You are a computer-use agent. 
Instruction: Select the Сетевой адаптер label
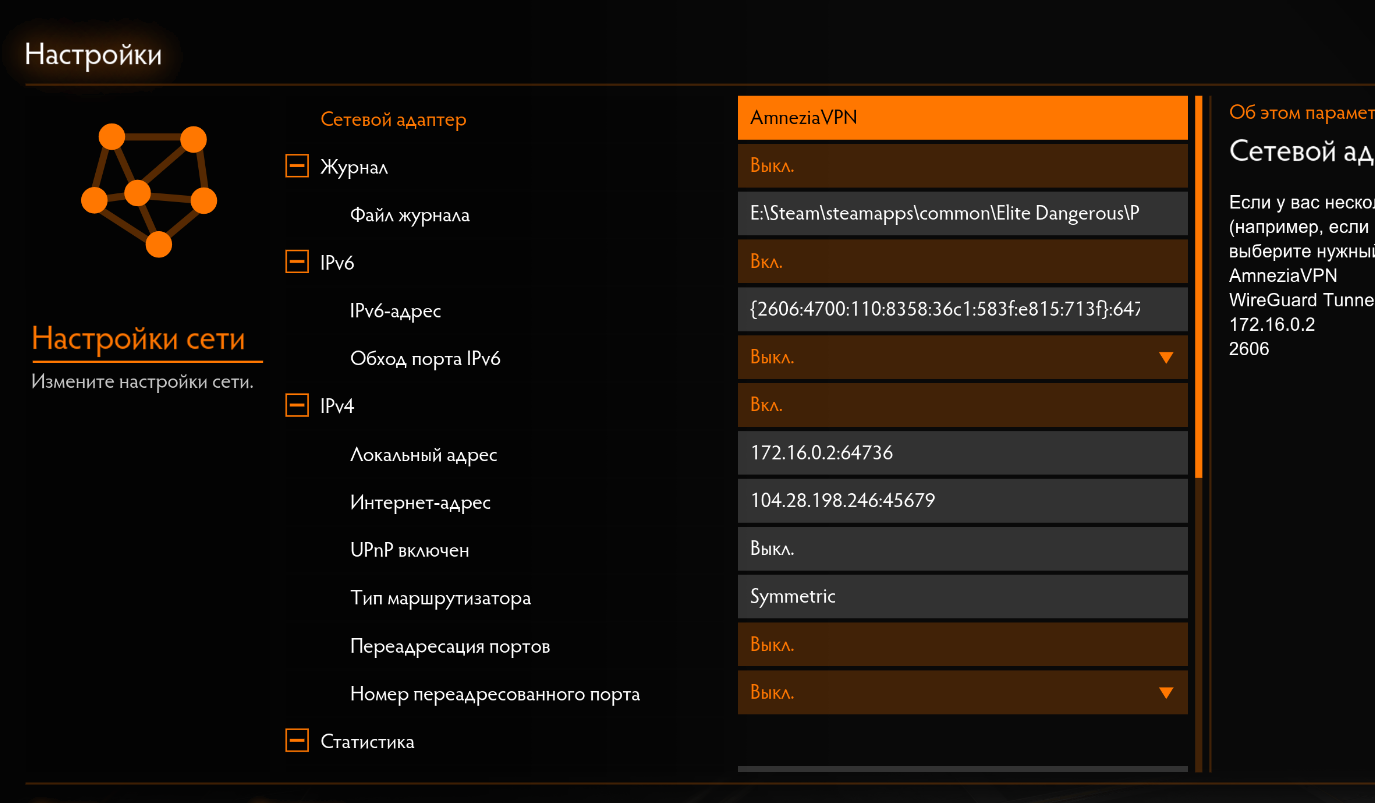pyautogui.click(x=393, y=119)
